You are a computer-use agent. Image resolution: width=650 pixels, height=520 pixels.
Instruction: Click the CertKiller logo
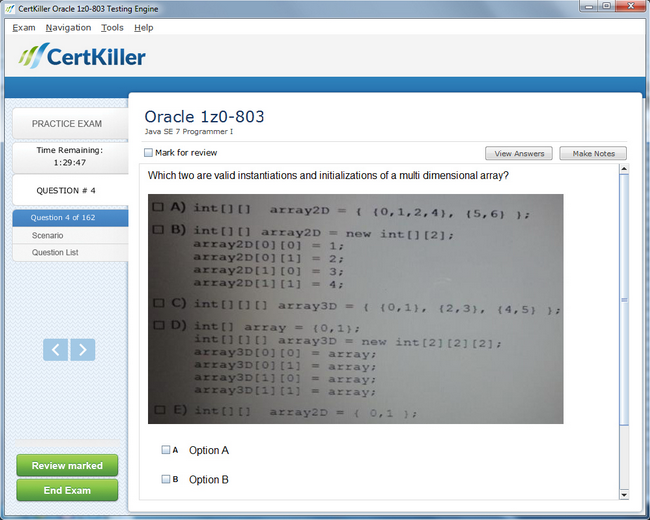82,56
